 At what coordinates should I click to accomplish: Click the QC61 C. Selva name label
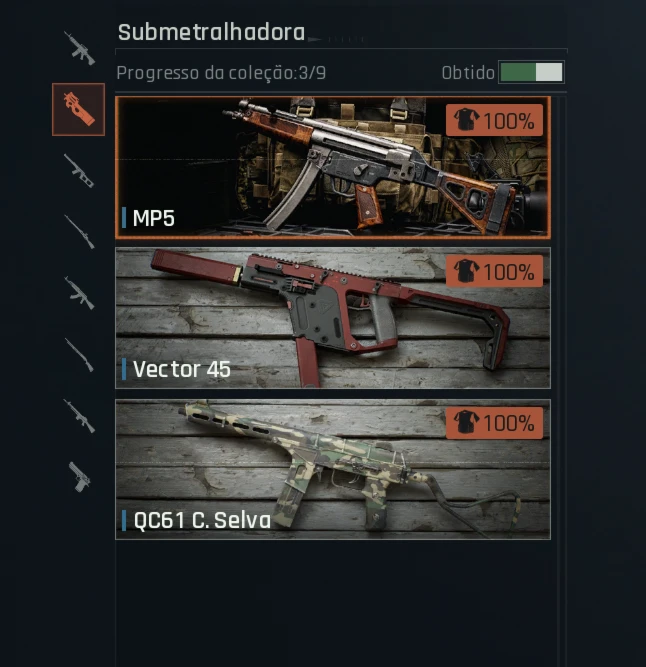[x=202, y=520]
